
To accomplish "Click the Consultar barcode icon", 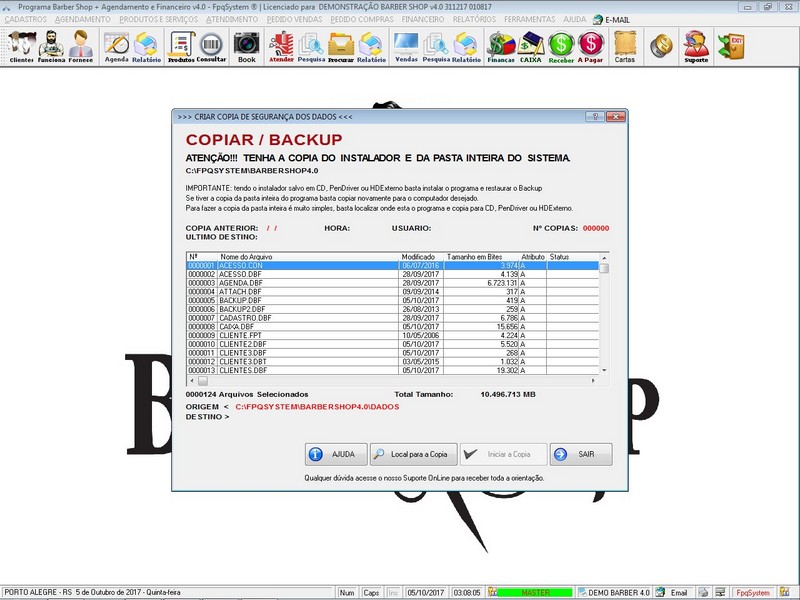I will 211,46.
